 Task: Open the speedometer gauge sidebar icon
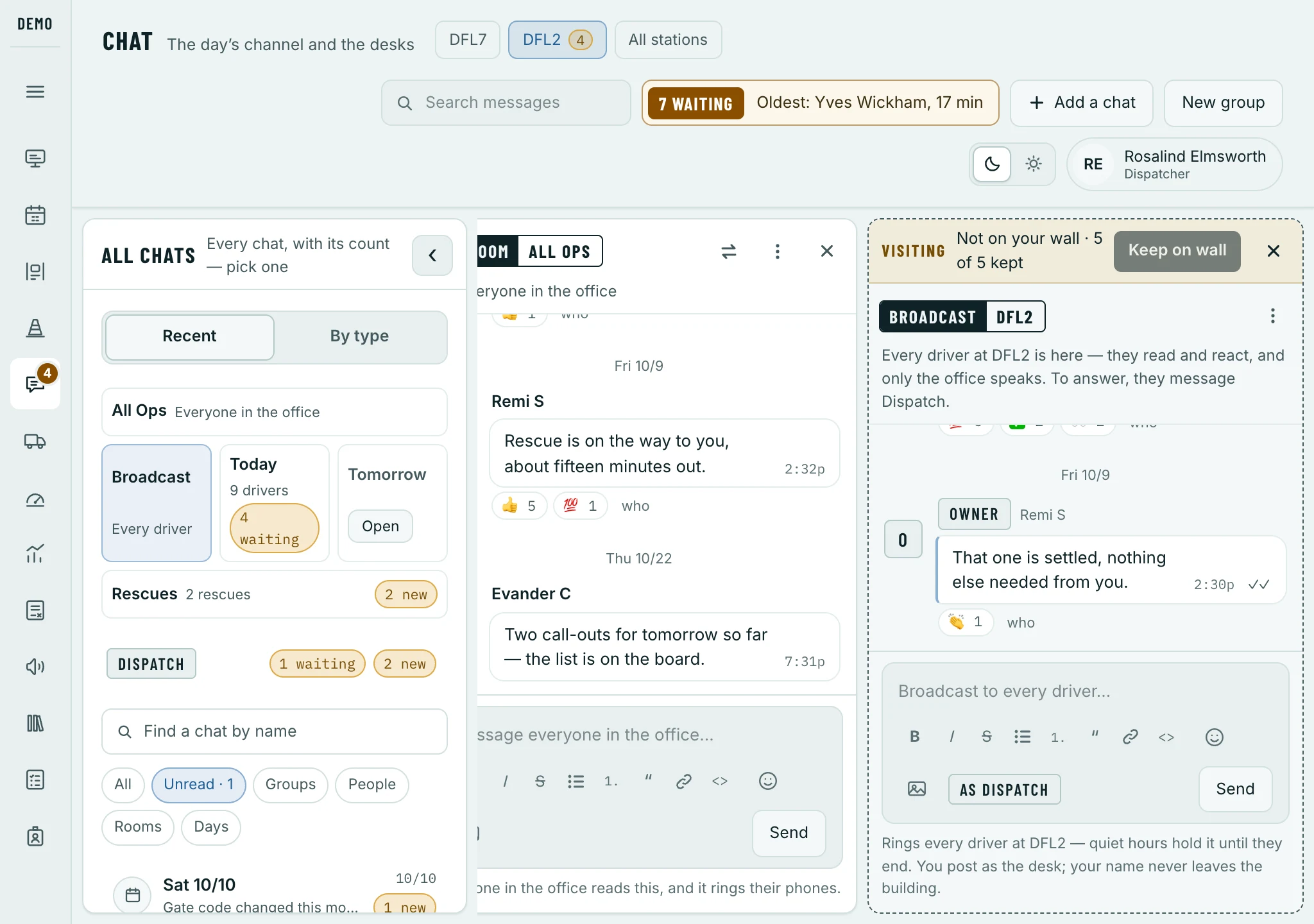coord(35,500)
